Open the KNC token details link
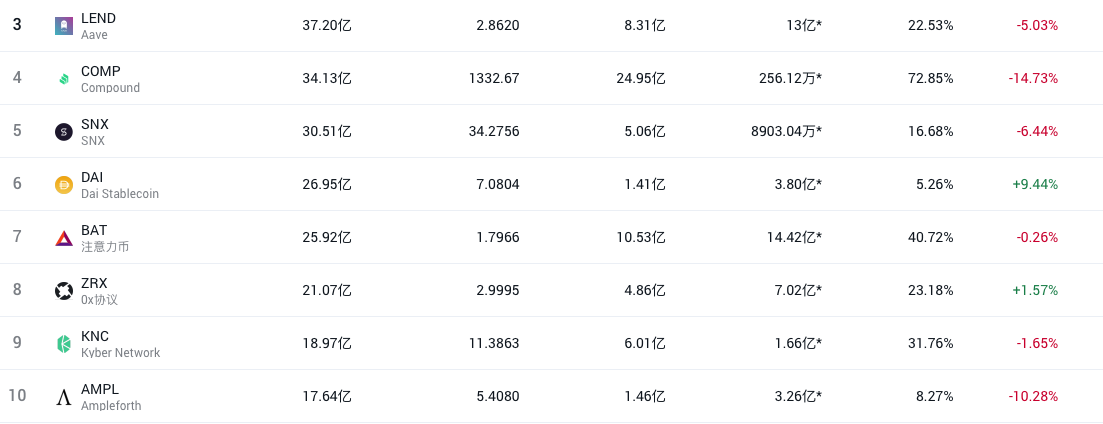Viewport: 1103px width, 424px height. 95,336
